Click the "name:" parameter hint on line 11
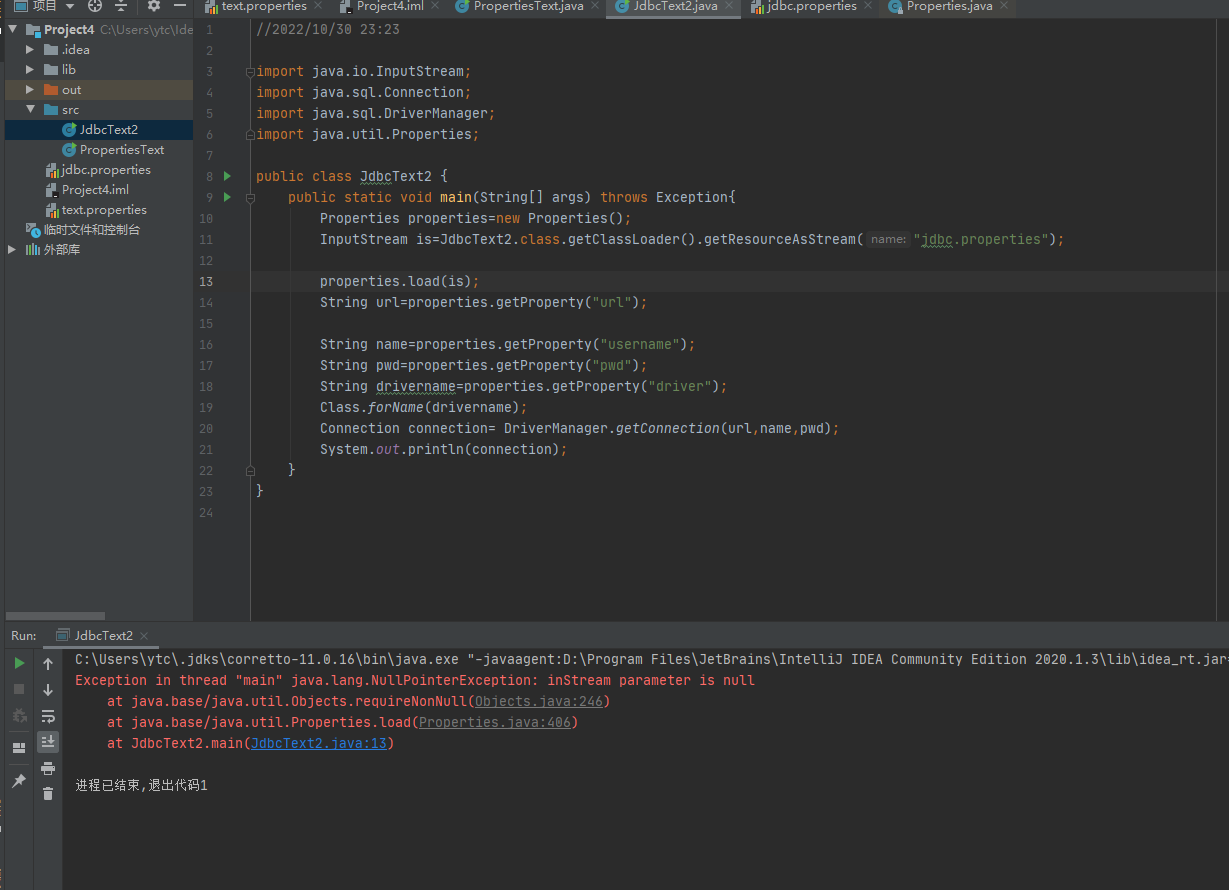 (888, 240)
